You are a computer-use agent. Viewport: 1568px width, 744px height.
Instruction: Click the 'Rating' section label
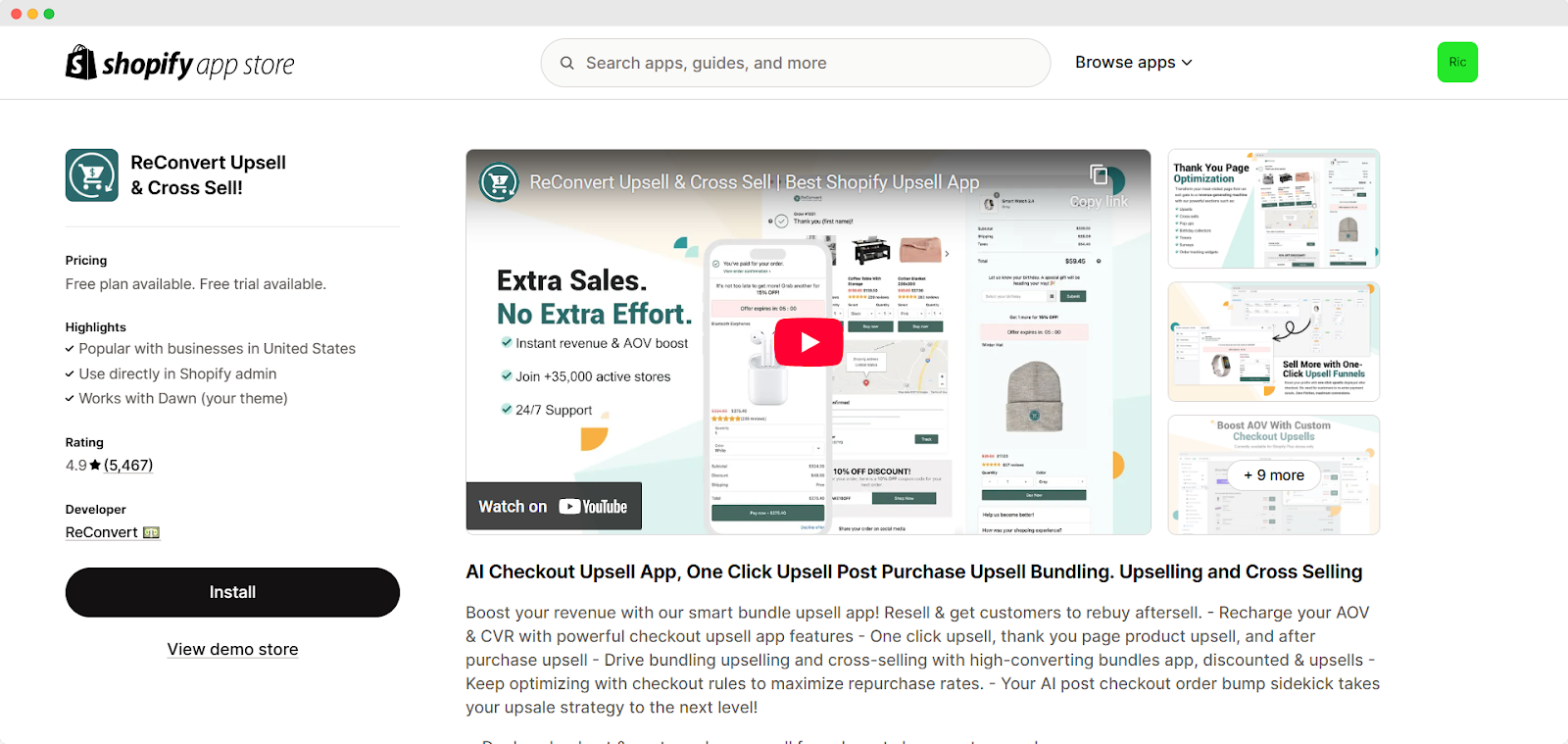[x=84, y=442]
